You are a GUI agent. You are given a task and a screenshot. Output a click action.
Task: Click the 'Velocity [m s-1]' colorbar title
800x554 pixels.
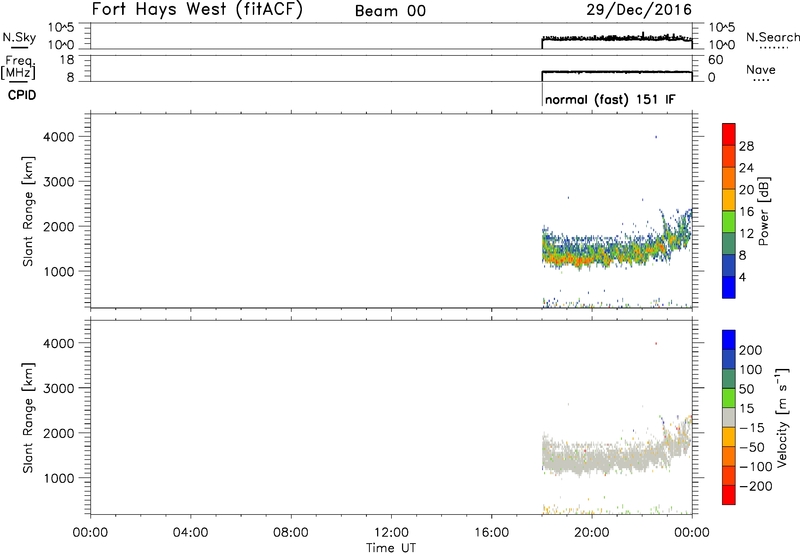(782, 417)
